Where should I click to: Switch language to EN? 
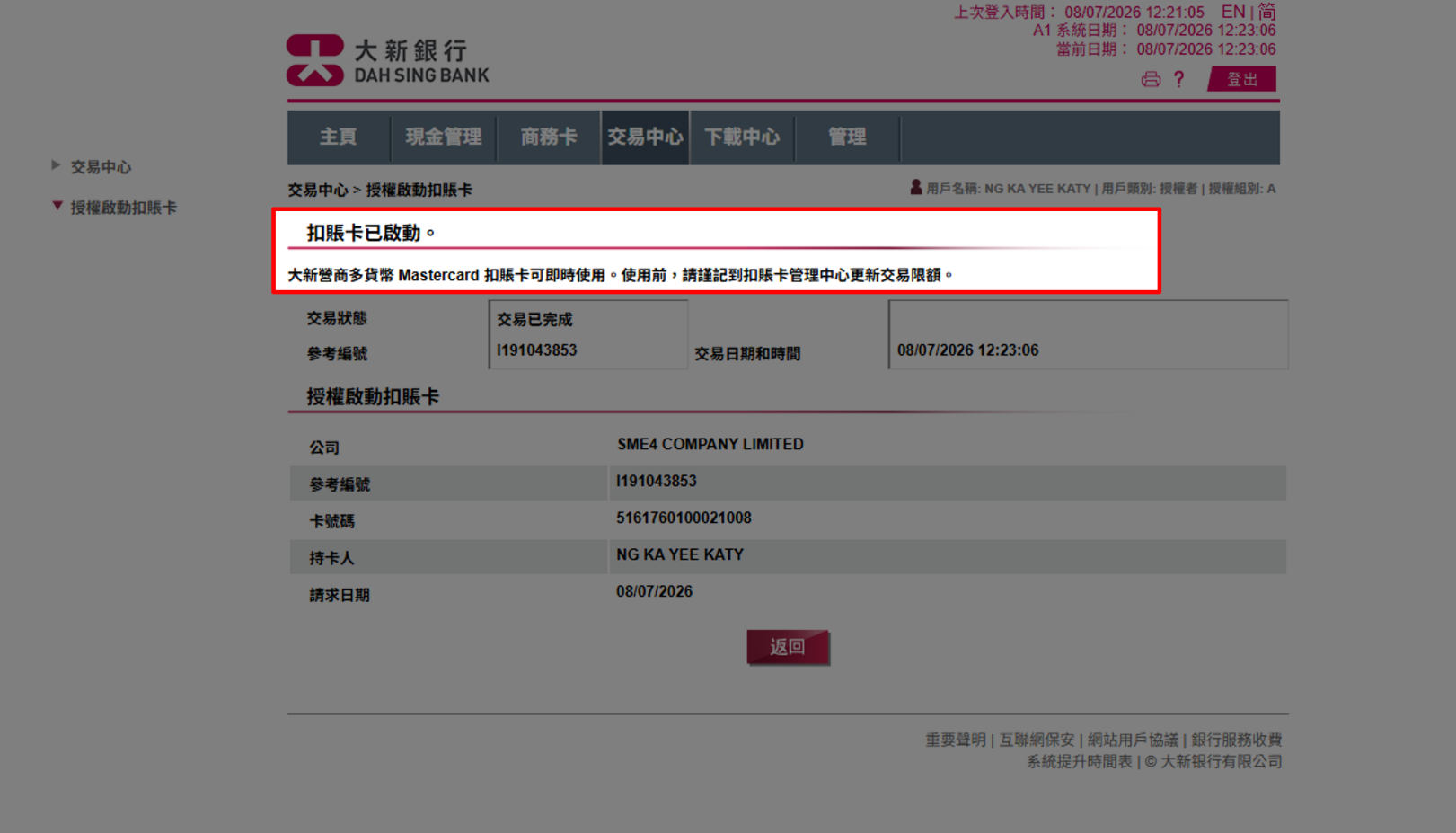(x=1232, y=12)
